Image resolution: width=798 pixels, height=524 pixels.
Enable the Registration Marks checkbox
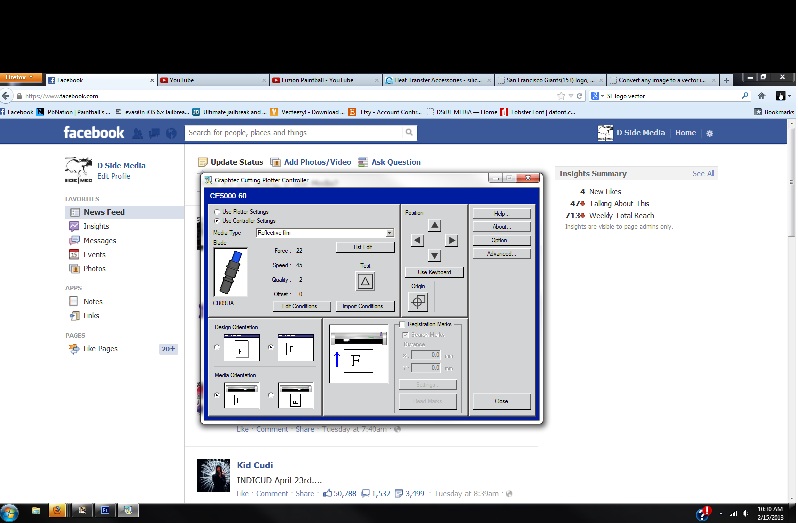click(402, 324)
